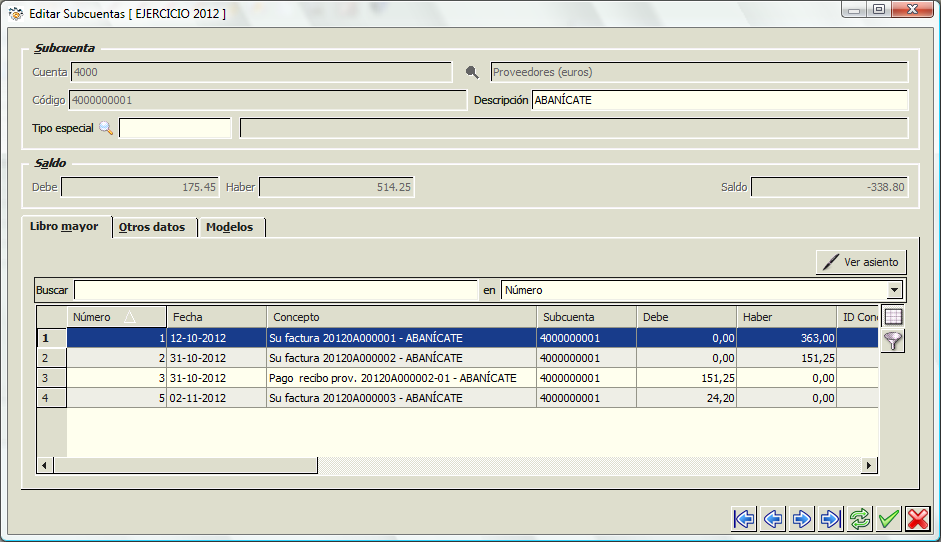The width and height of the screenshot is (941, 542).
Task: Open the Tipo especial lookup magnifier
Action: point(106,128)
